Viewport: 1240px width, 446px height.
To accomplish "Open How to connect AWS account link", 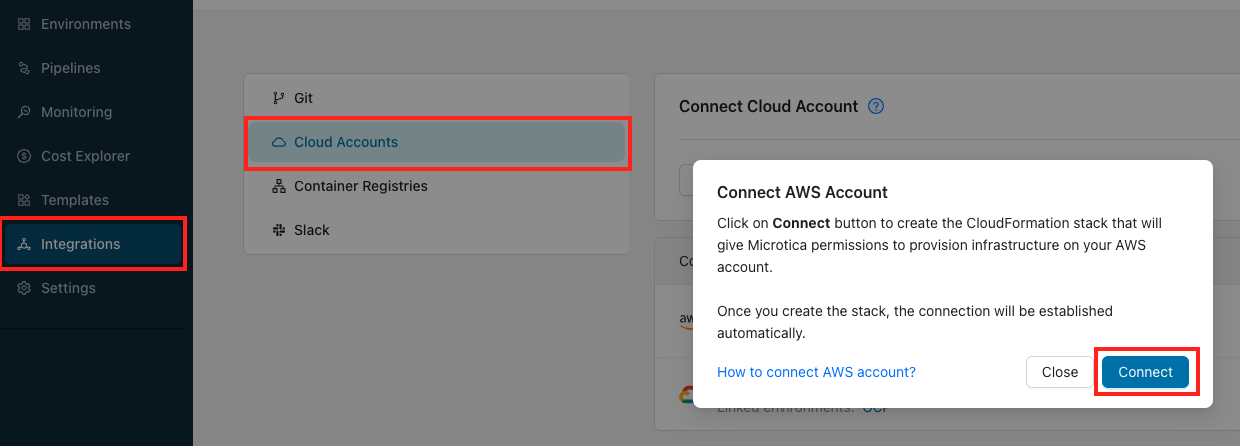I will [816, 372].
